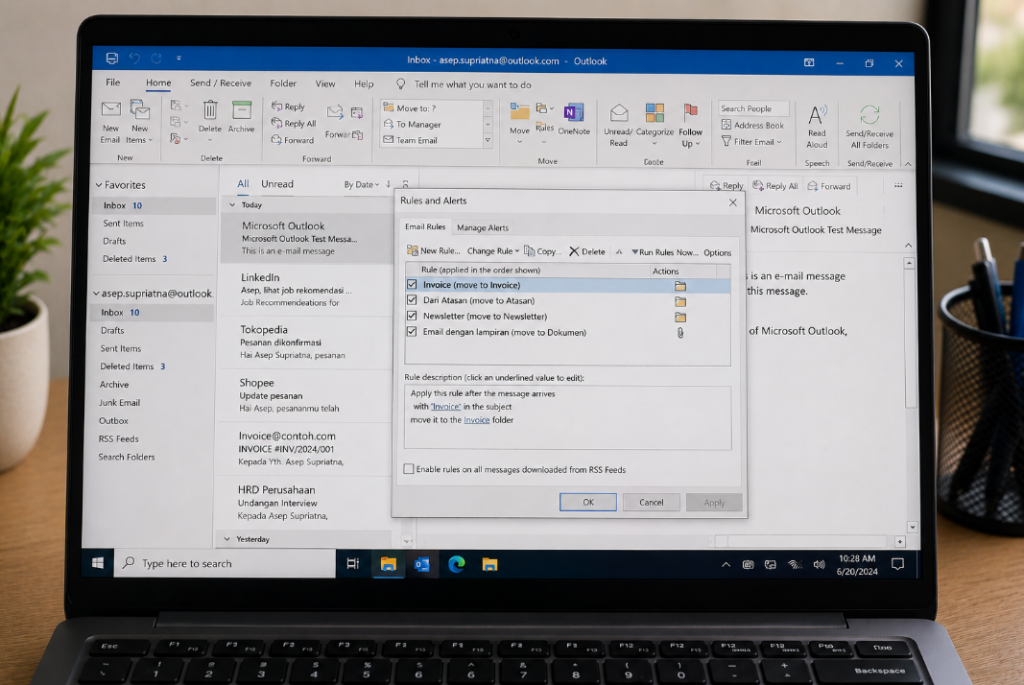The image size is (1024, 685).
Task: Click OK in Rules and Alerts dialog
Action: 588,502
